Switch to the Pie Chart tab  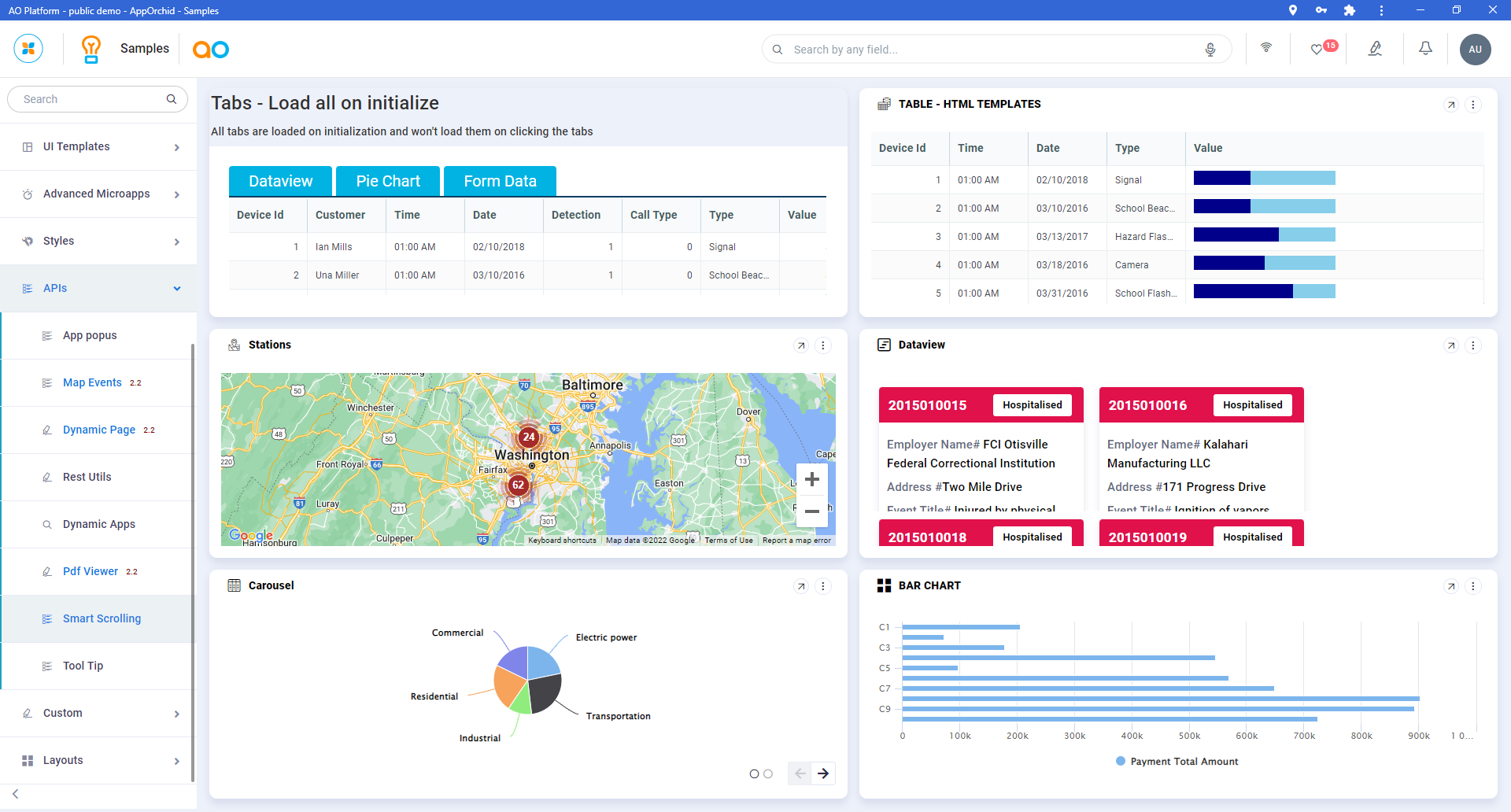tap(388, 181)
